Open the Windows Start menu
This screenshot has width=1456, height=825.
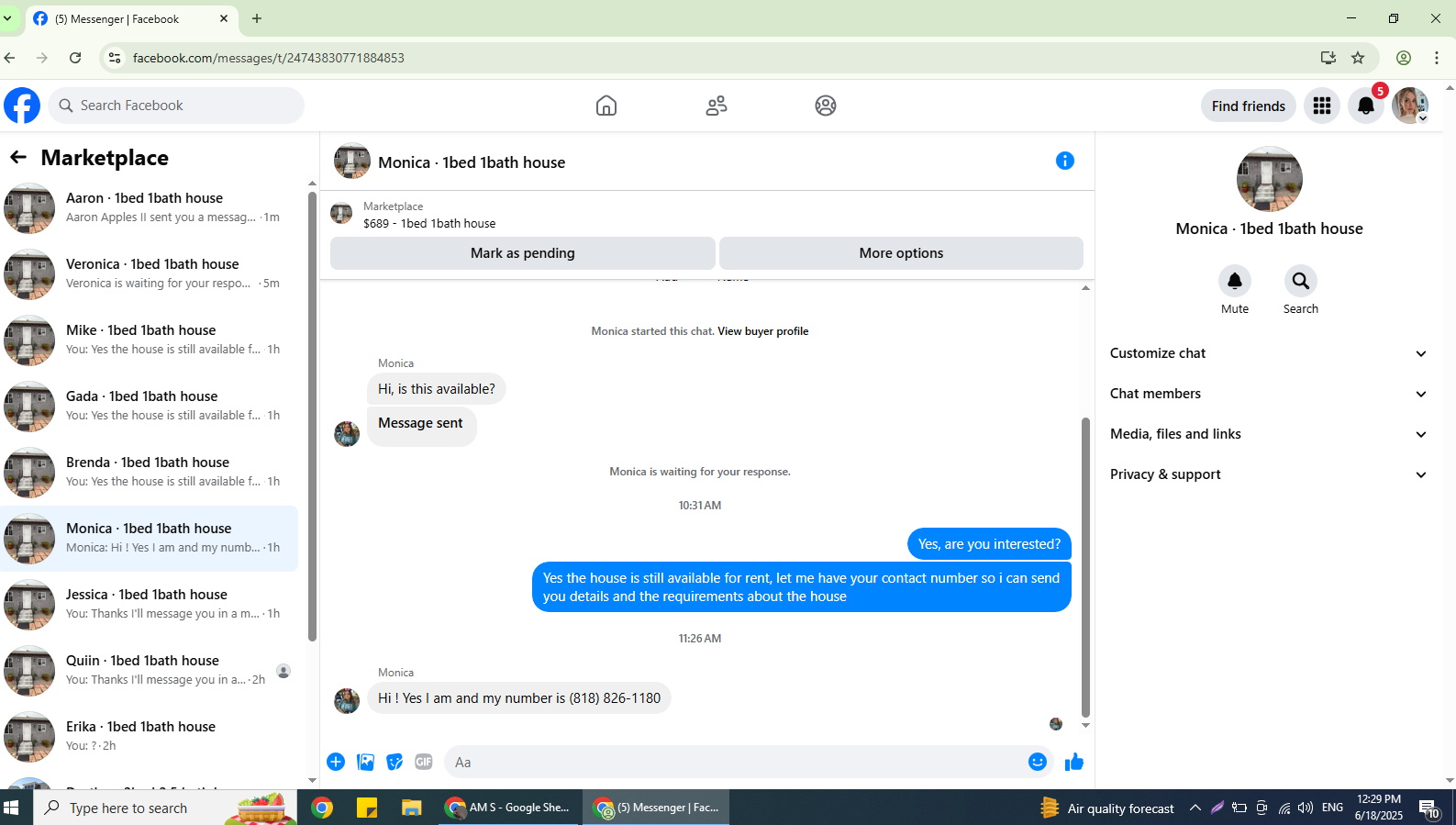pos(12,808)
